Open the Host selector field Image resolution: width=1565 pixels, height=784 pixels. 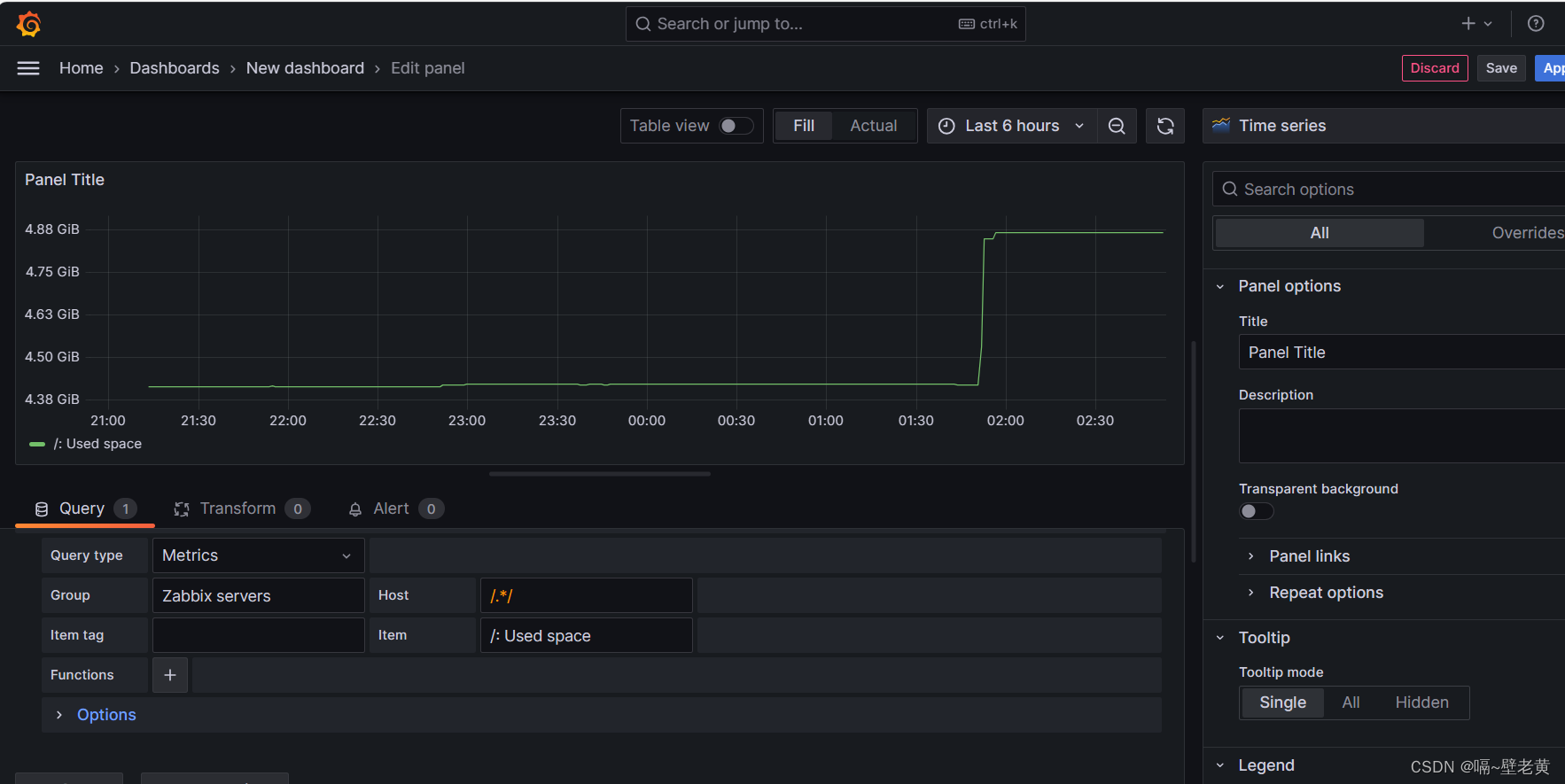[587, 595]
